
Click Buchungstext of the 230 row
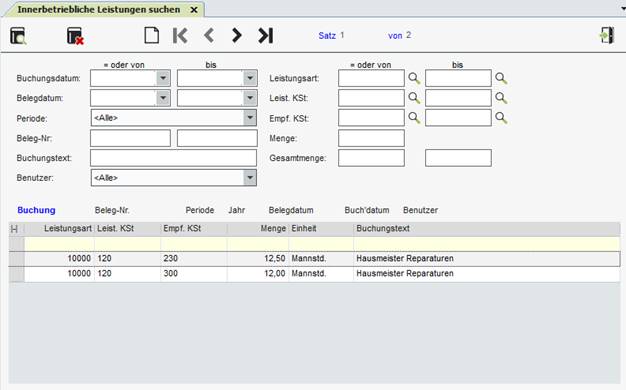click(487, 259)
